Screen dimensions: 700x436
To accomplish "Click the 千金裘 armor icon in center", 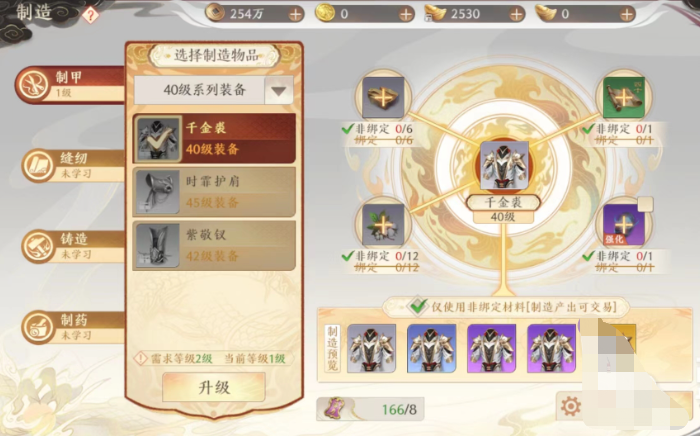I will point(504,166).
